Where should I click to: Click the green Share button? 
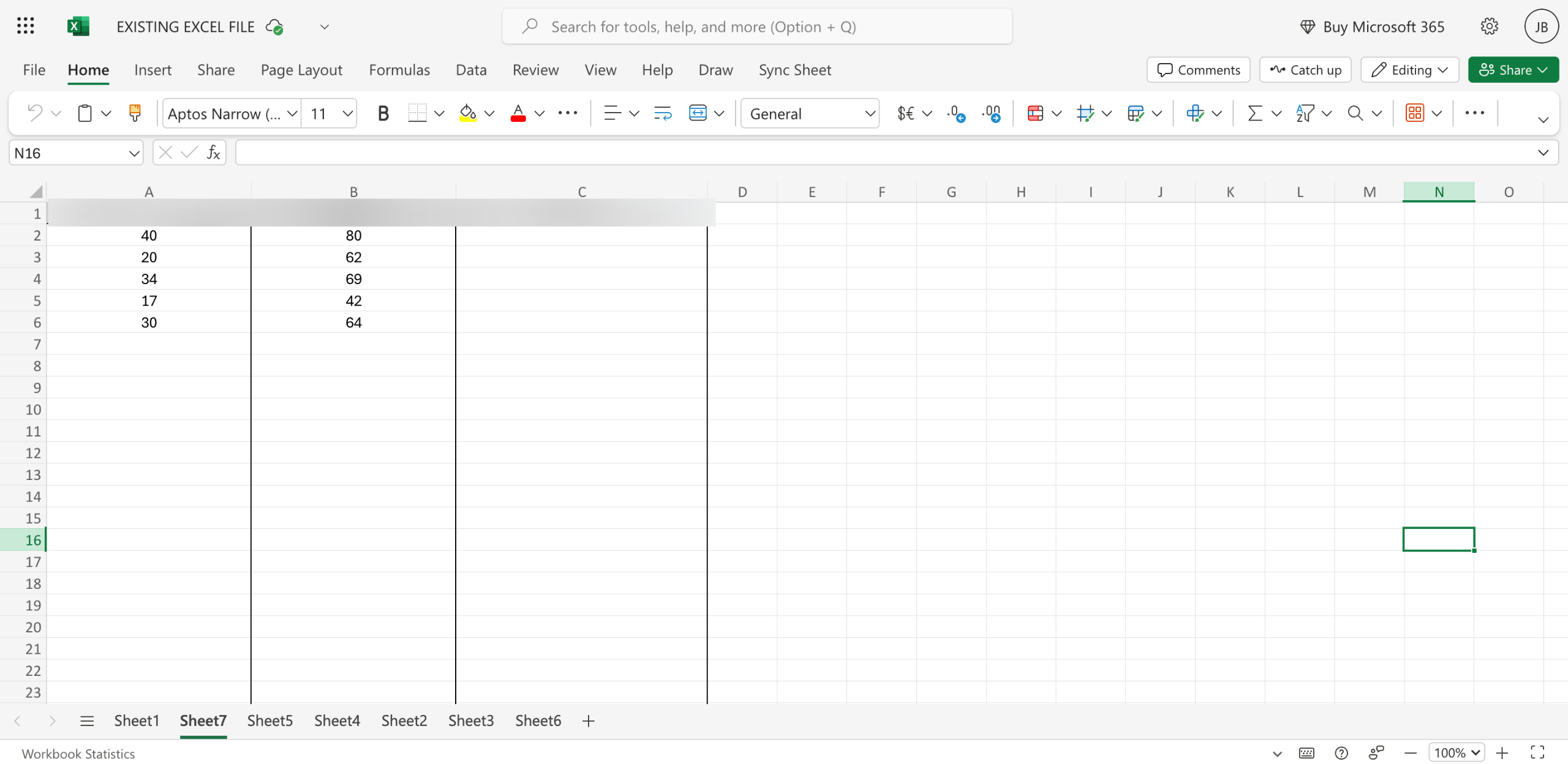pos(1513,70)
